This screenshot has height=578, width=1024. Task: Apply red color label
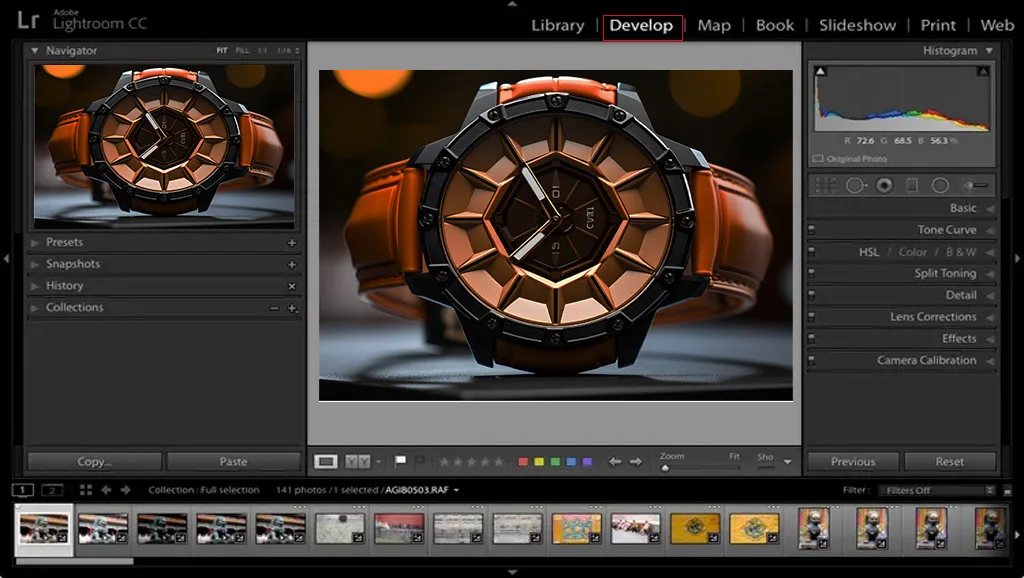click(x=523, y=462)
